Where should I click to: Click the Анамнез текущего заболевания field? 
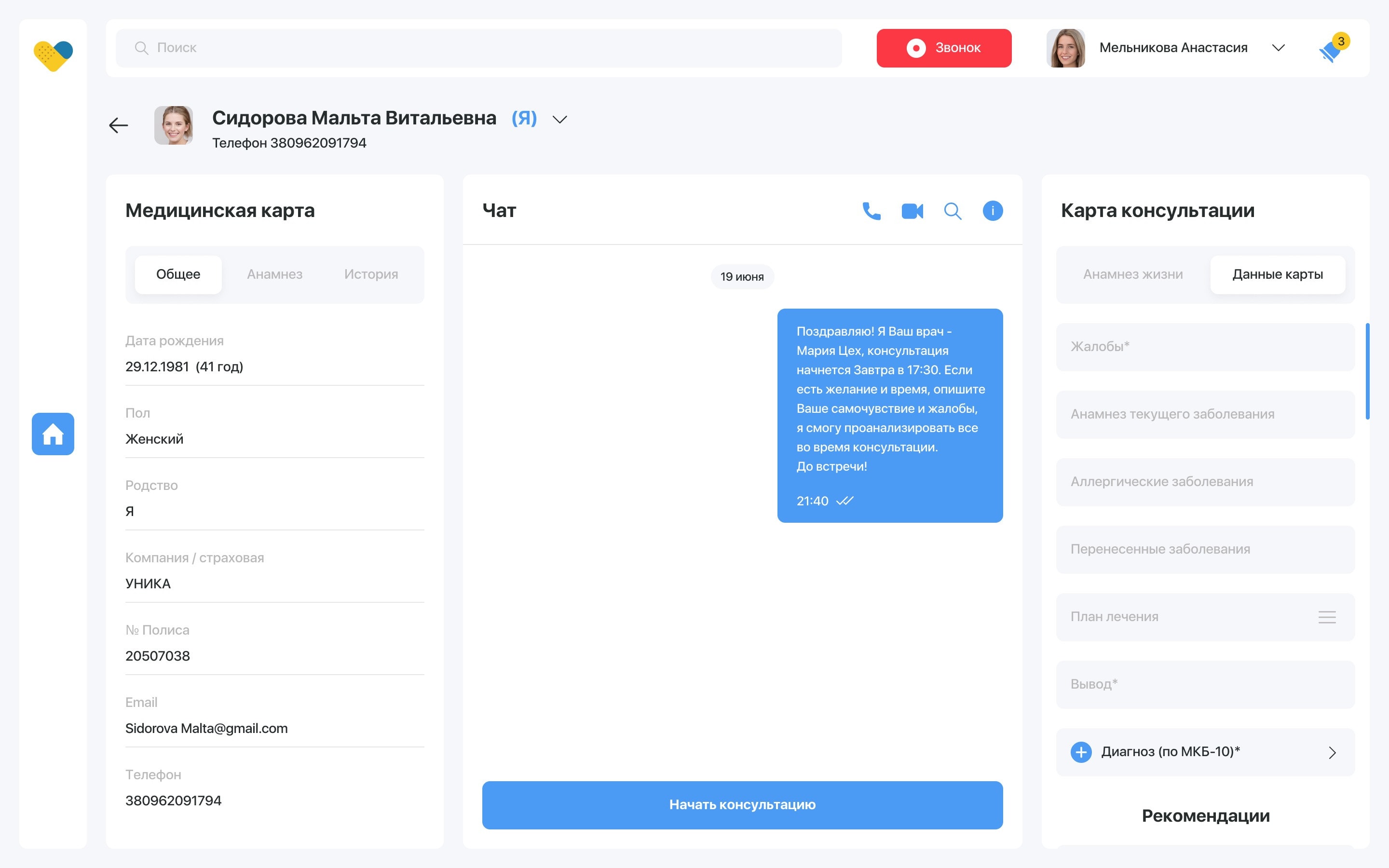(x=1205, y=415)
